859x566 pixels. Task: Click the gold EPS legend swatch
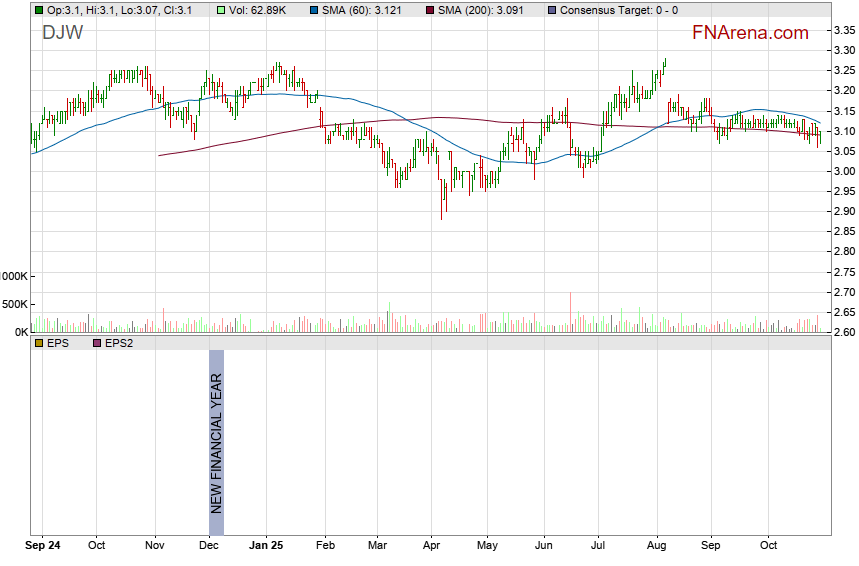pos(38,343)
